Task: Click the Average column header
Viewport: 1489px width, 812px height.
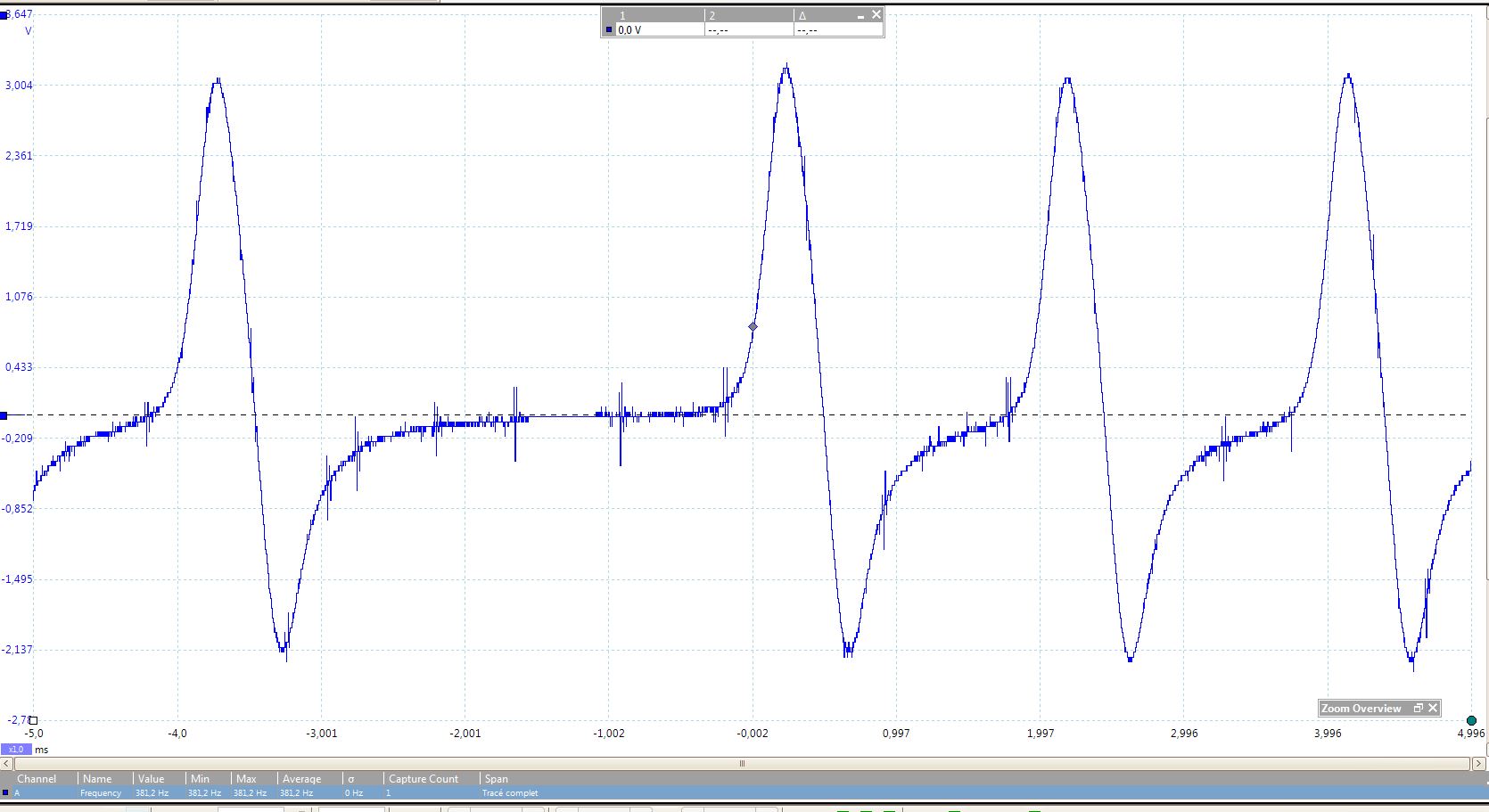Action: coord(301,779)
